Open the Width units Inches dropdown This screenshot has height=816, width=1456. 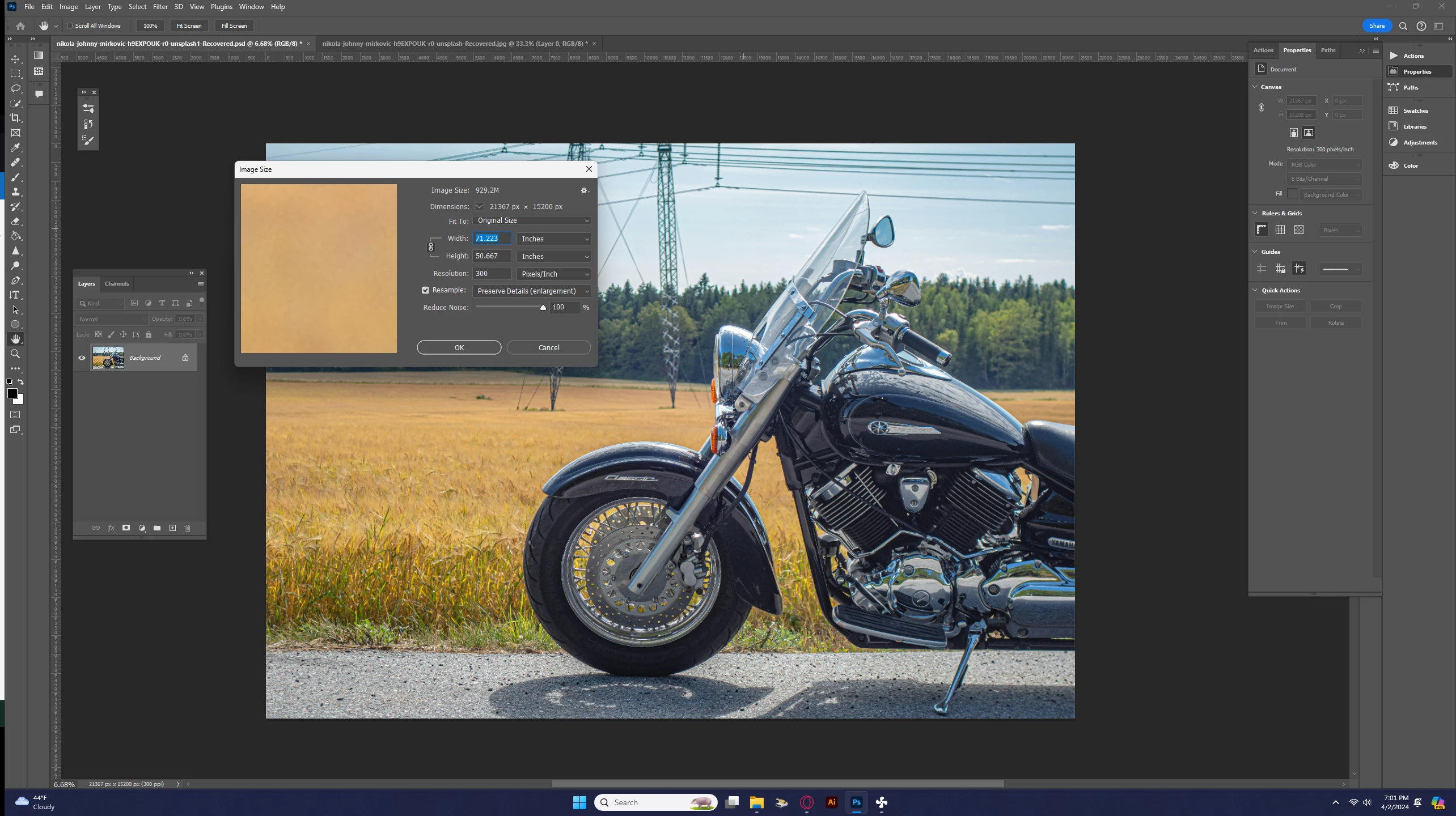[x=554, y=239]
